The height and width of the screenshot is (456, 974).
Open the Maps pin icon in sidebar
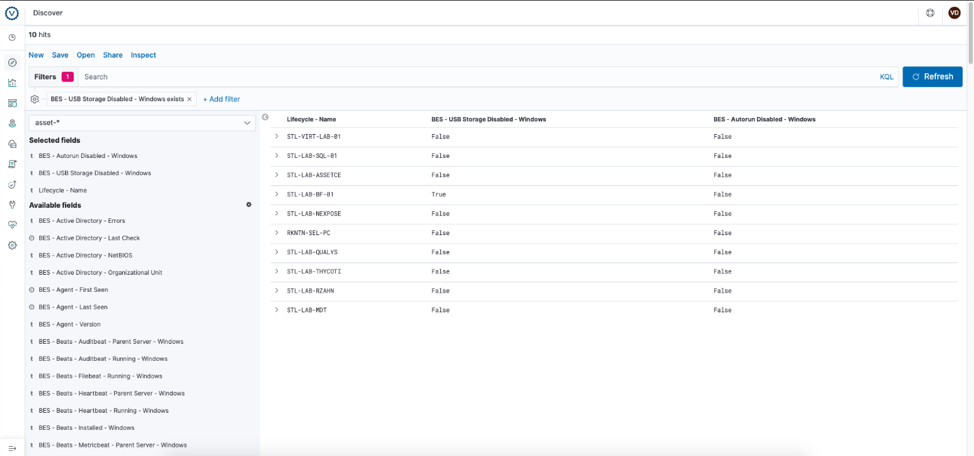tap(12, 124)
